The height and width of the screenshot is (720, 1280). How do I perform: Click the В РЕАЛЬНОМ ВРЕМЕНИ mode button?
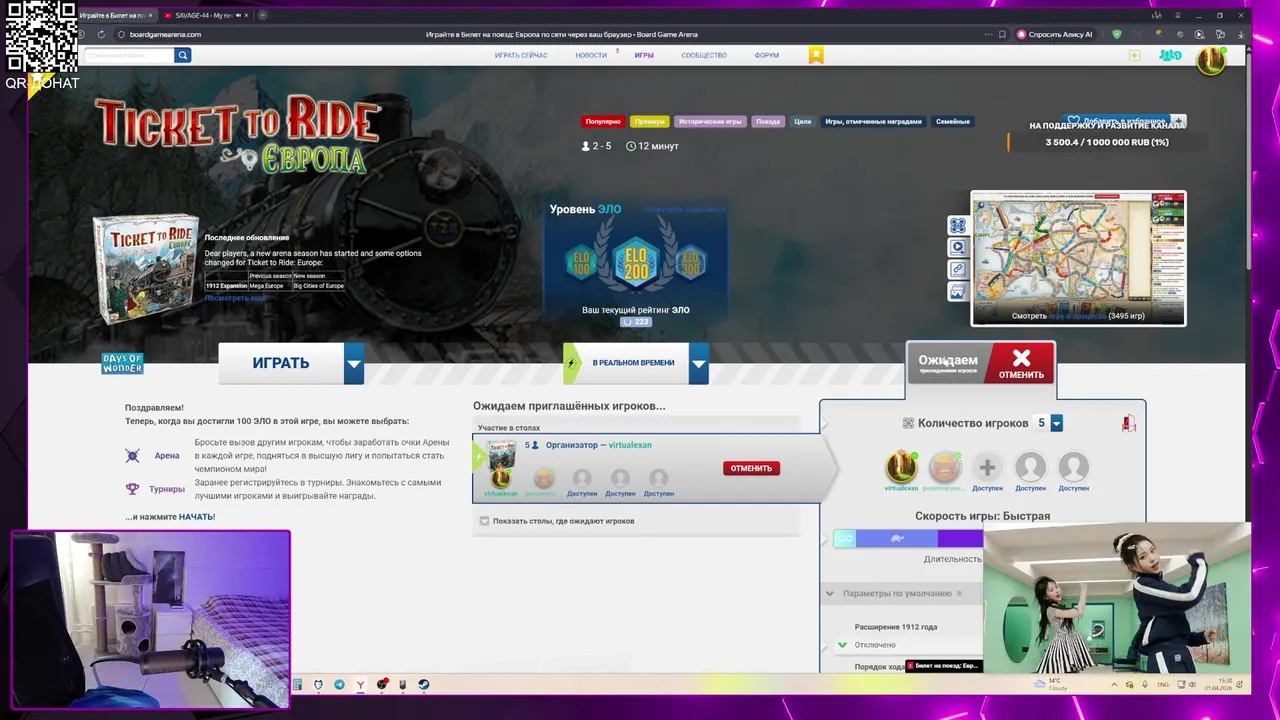pos(626,363)
